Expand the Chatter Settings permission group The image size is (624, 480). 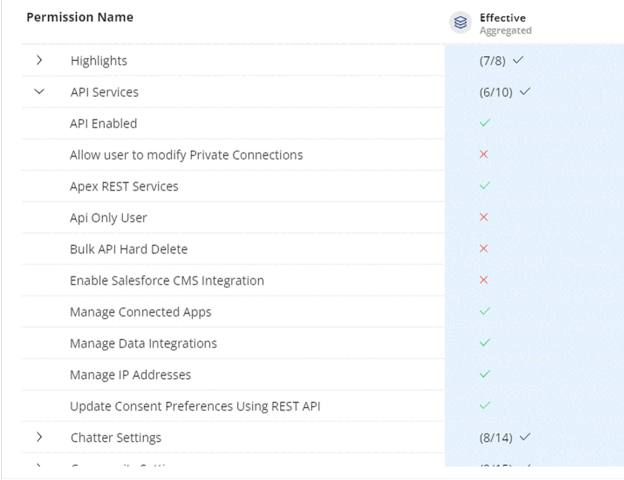[x=39, y=437]
